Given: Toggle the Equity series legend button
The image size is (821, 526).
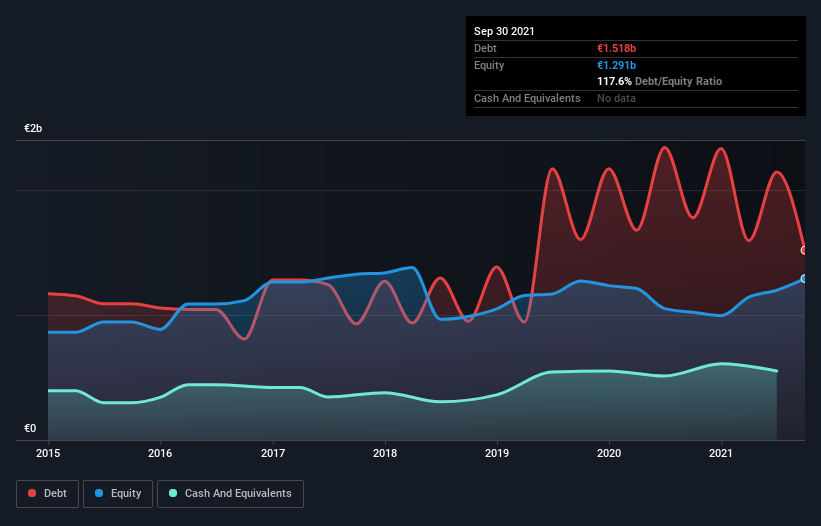Looking at the screenshot, I should click(118, 494).
